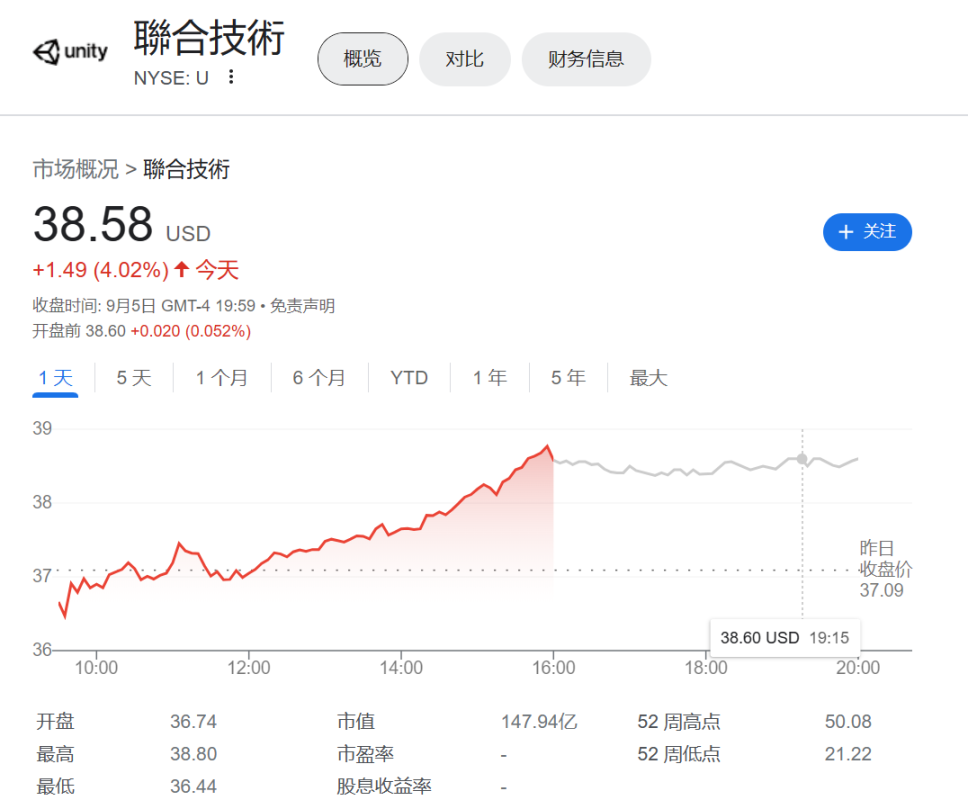Click the +1.49 (4.02%) change text
968x809 pixels.
101,270
